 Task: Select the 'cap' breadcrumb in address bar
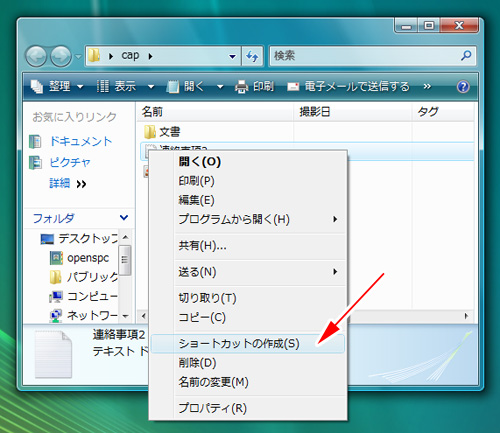click(x=130, y=55)
